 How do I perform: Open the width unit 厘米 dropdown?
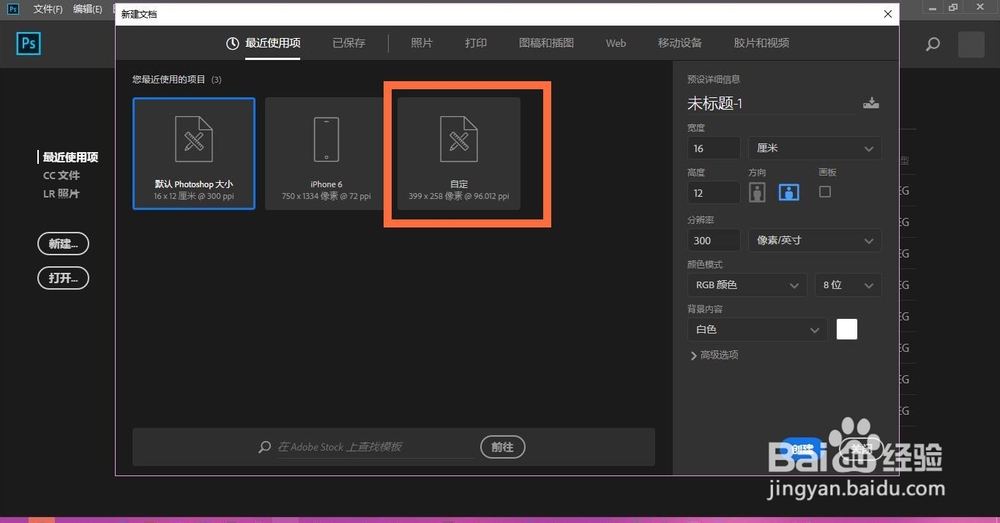814,148
